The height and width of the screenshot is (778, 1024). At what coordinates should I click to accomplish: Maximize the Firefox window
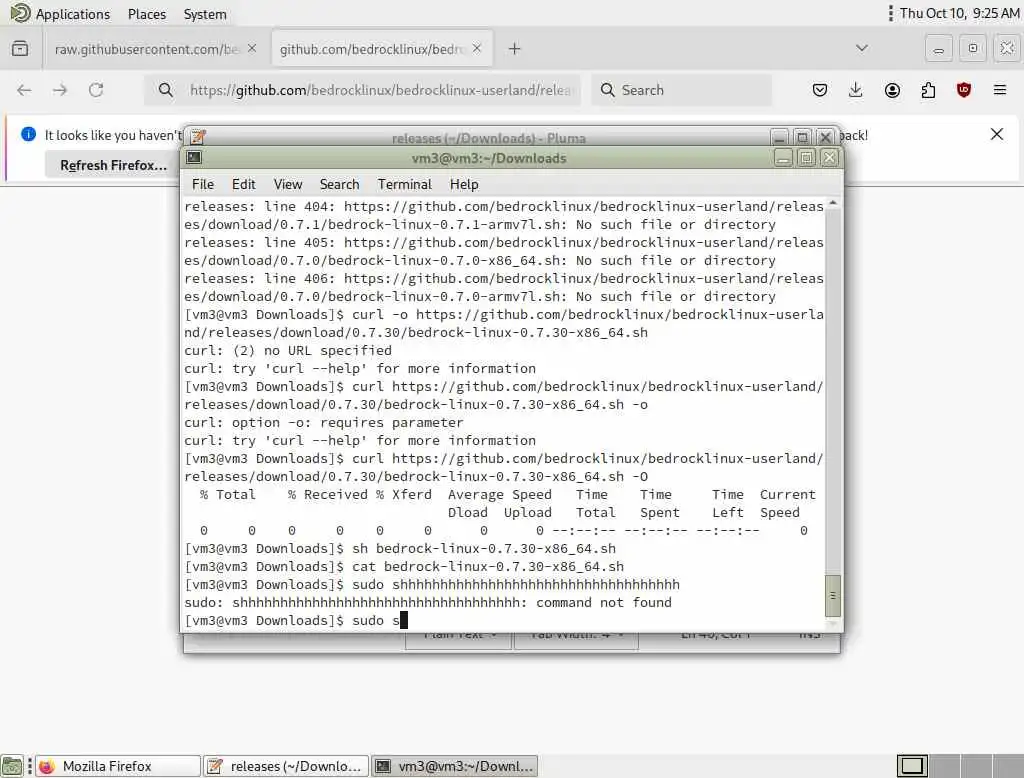pos(972,48)
